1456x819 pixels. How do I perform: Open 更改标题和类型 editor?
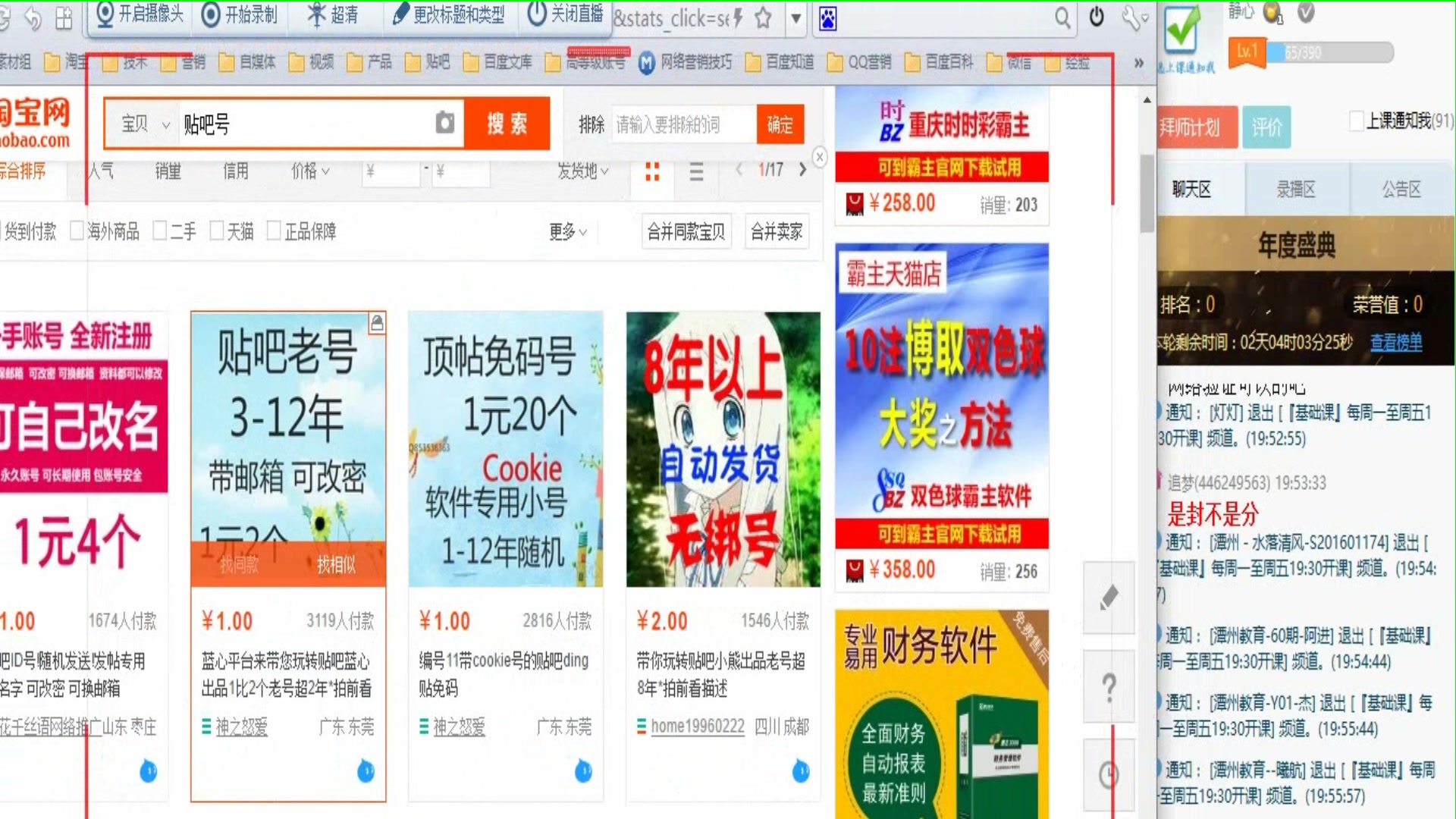[x=449, y=14]
